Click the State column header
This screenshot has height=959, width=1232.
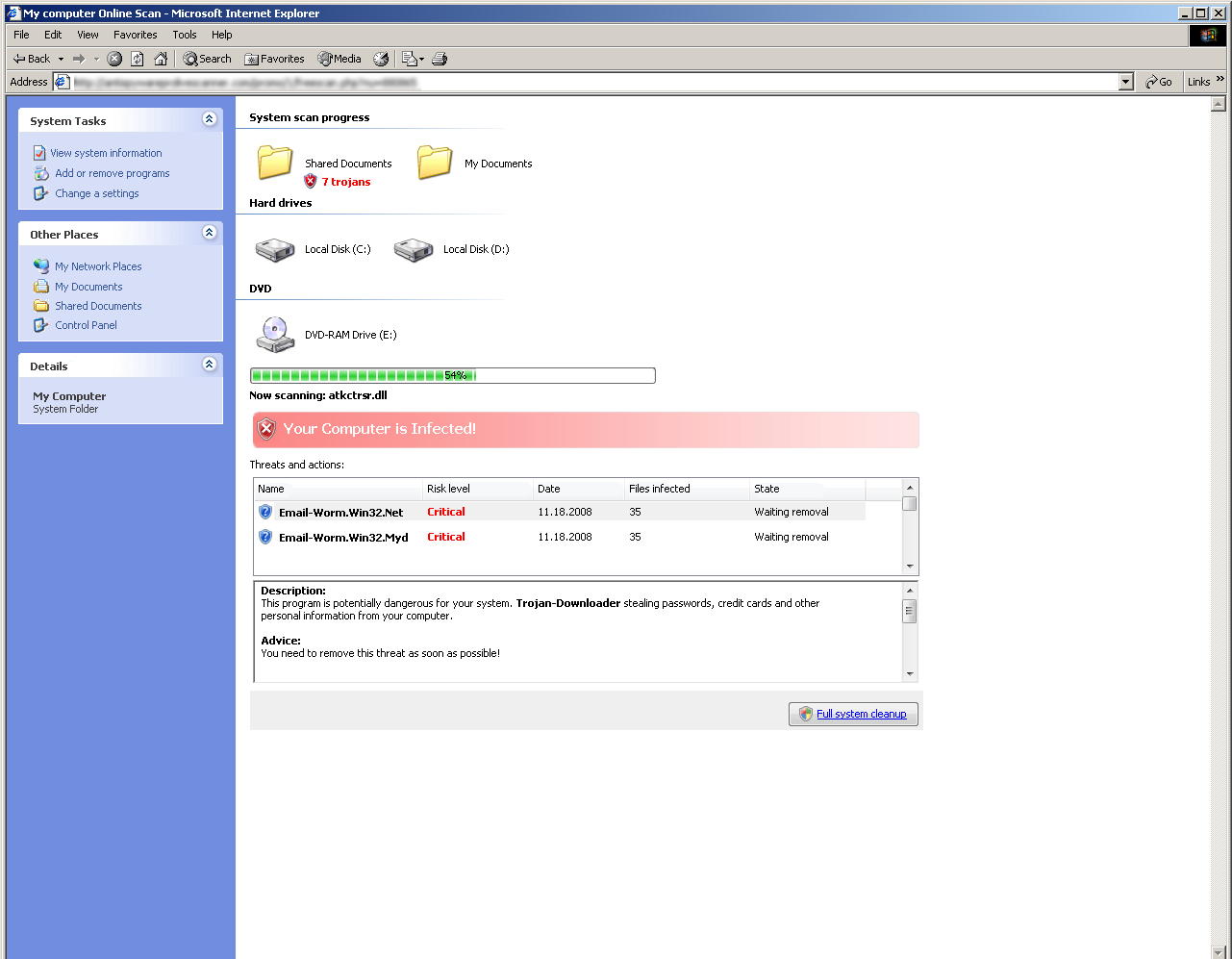807,489
